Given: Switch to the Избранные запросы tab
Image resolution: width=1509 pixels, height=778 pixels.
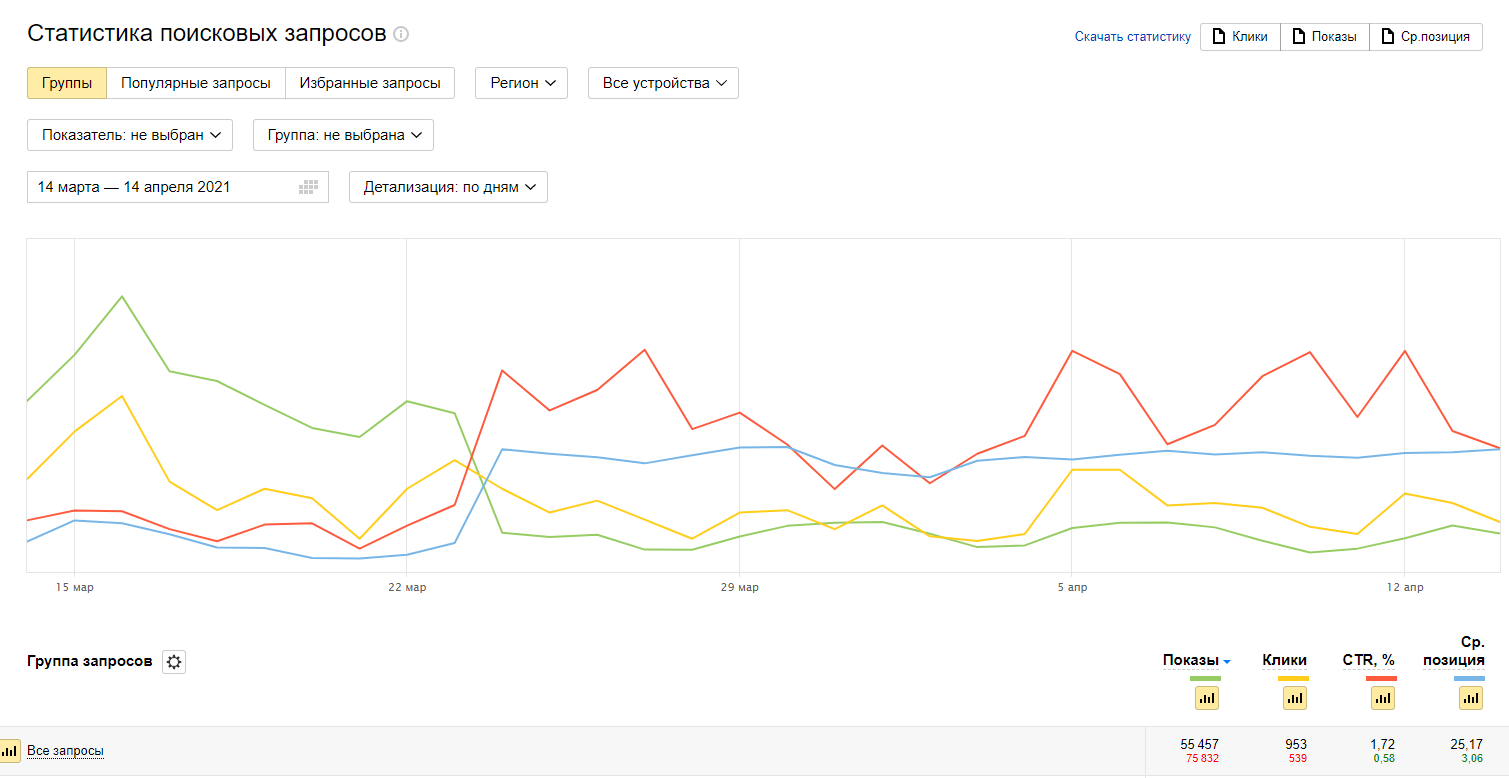Looking at the screenshot, I should [x=370, y=83].
